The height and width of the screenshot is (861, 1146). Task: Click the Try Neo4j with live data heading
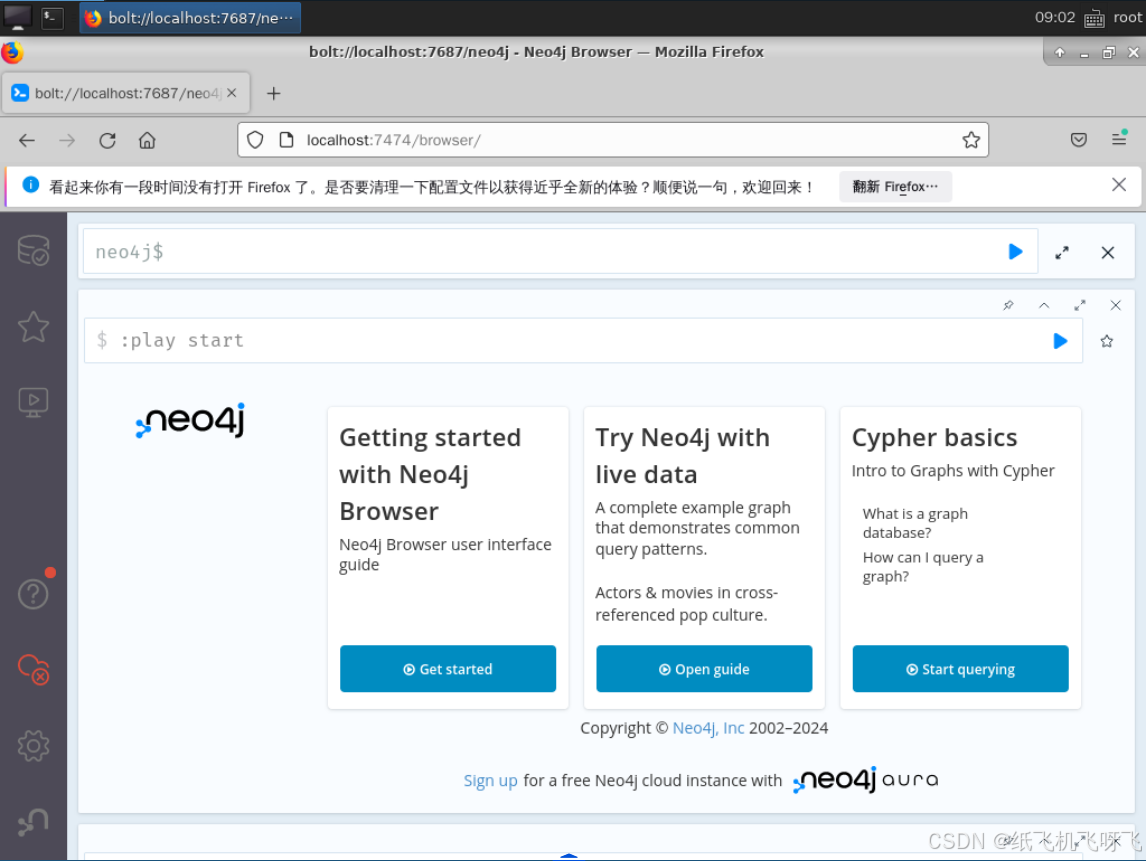(x=683, y=456)
